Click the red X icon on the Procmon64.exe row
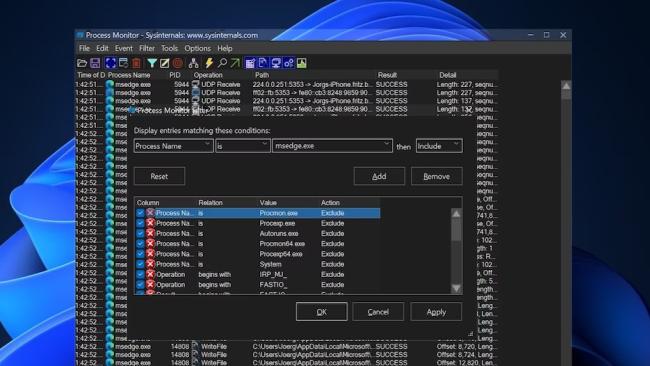The height and width of the screenshot is (366, 650). click(150, 244)
